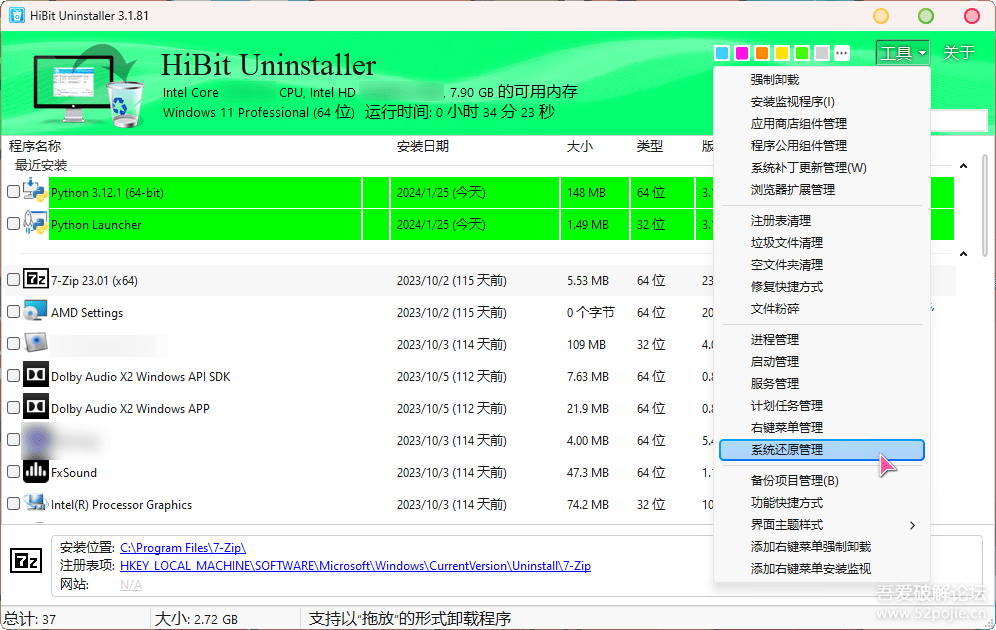
Task: Open the C:\Program Files\7-Zip\ install location link
Action: tap(182, 547)
